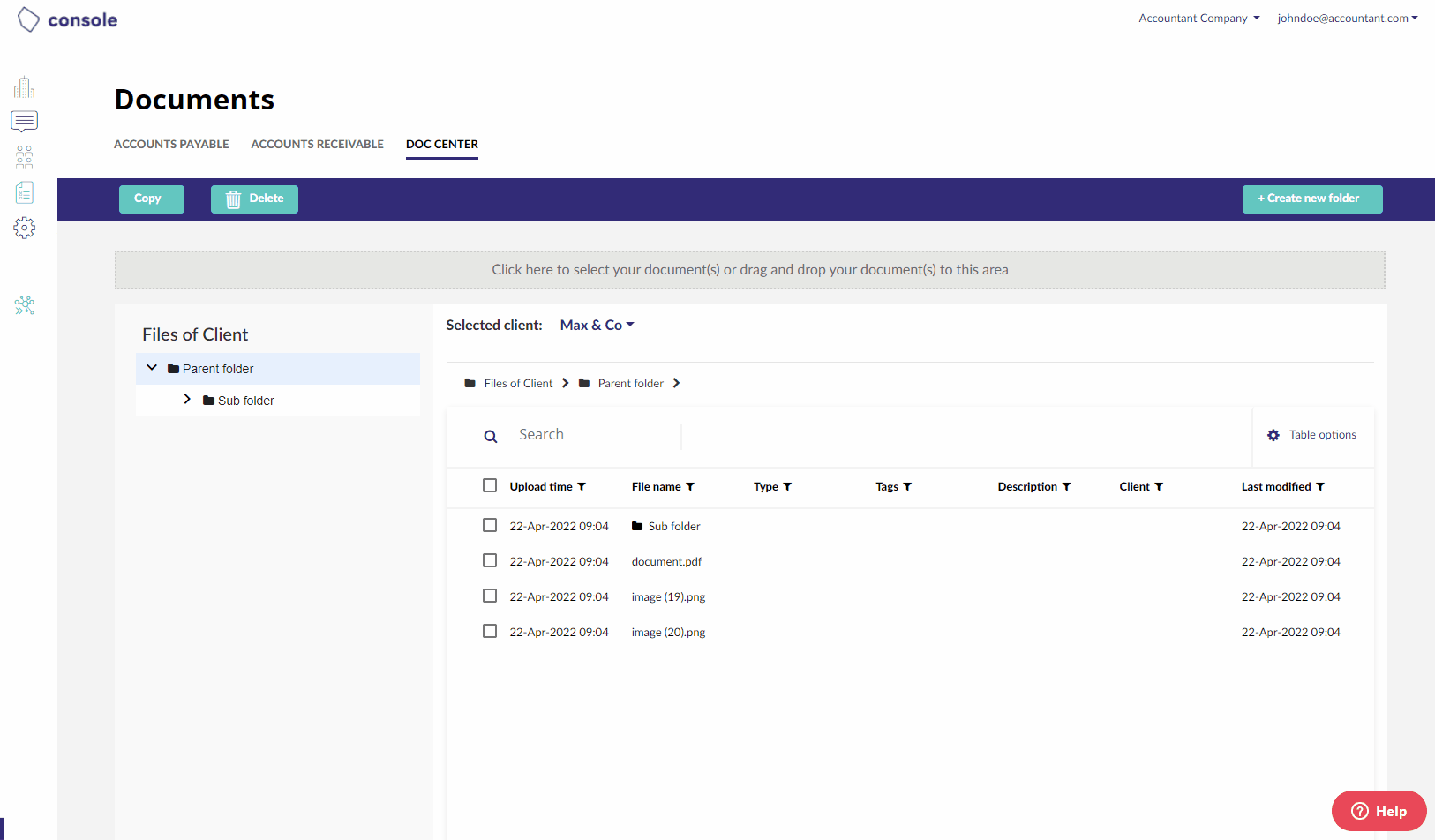
Task: Filter by File name funnel icon
Action: (x=690, y=487)
